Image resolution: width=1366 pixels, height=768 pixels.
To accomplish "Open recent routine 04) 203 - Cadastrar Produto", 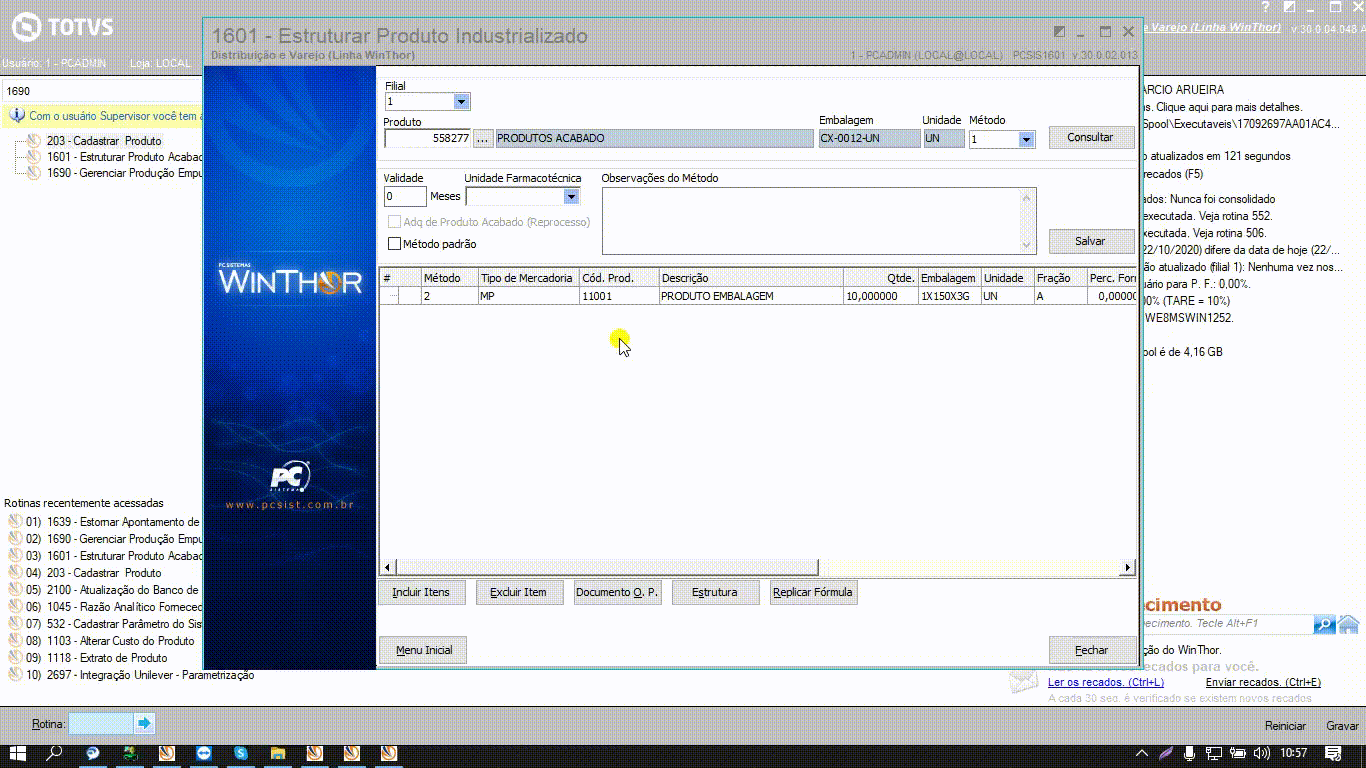I will pyautogui.click(x=93, y=573).
